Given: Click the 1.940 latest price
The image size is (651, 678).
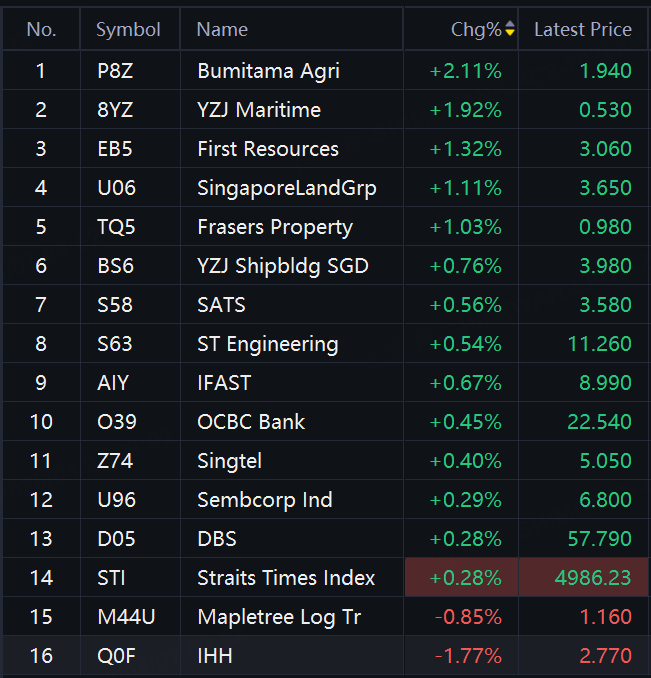Looking at the screenshot, I should [606, 71].
